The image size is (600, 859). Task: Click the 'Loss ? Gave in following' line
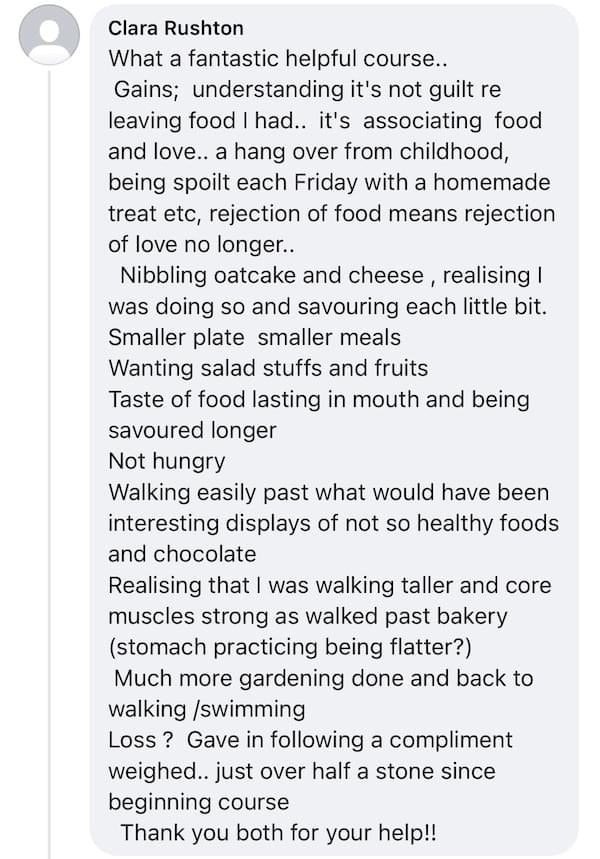310,740
